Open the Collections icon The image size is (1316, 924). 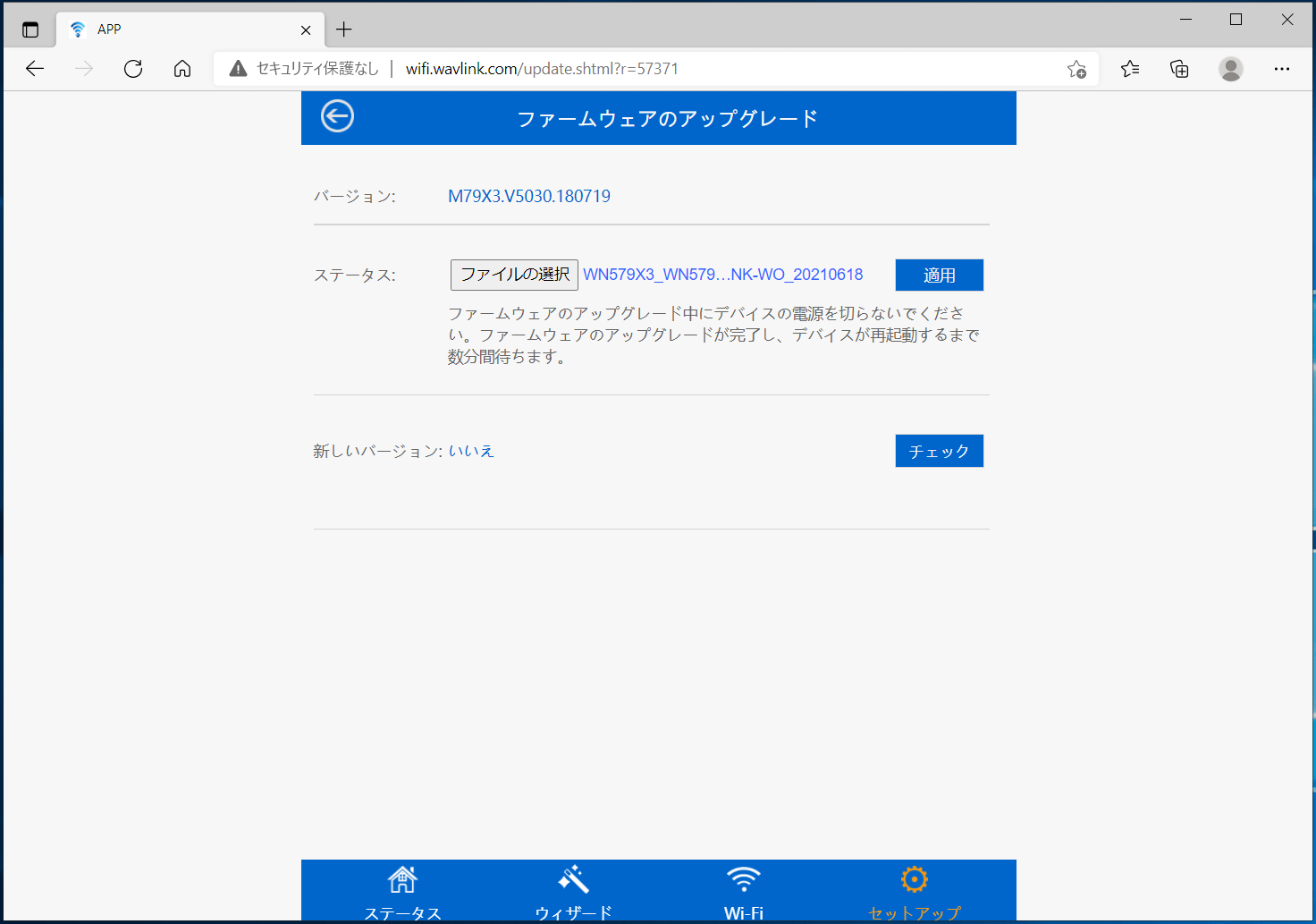(1179, 69)
